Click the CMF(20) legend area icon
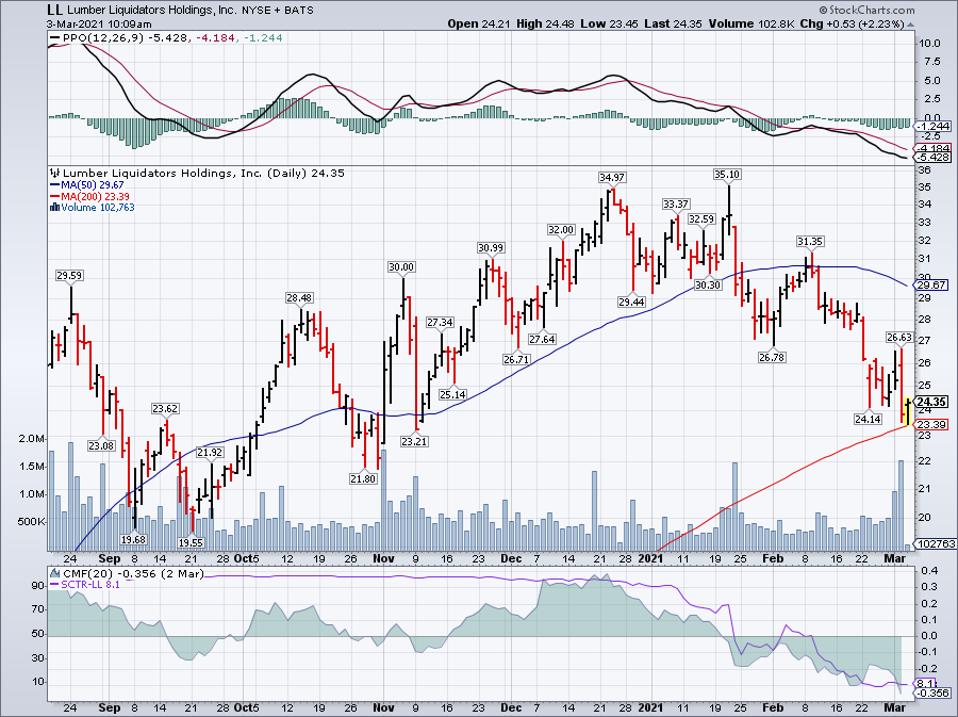 click(55, 573)
